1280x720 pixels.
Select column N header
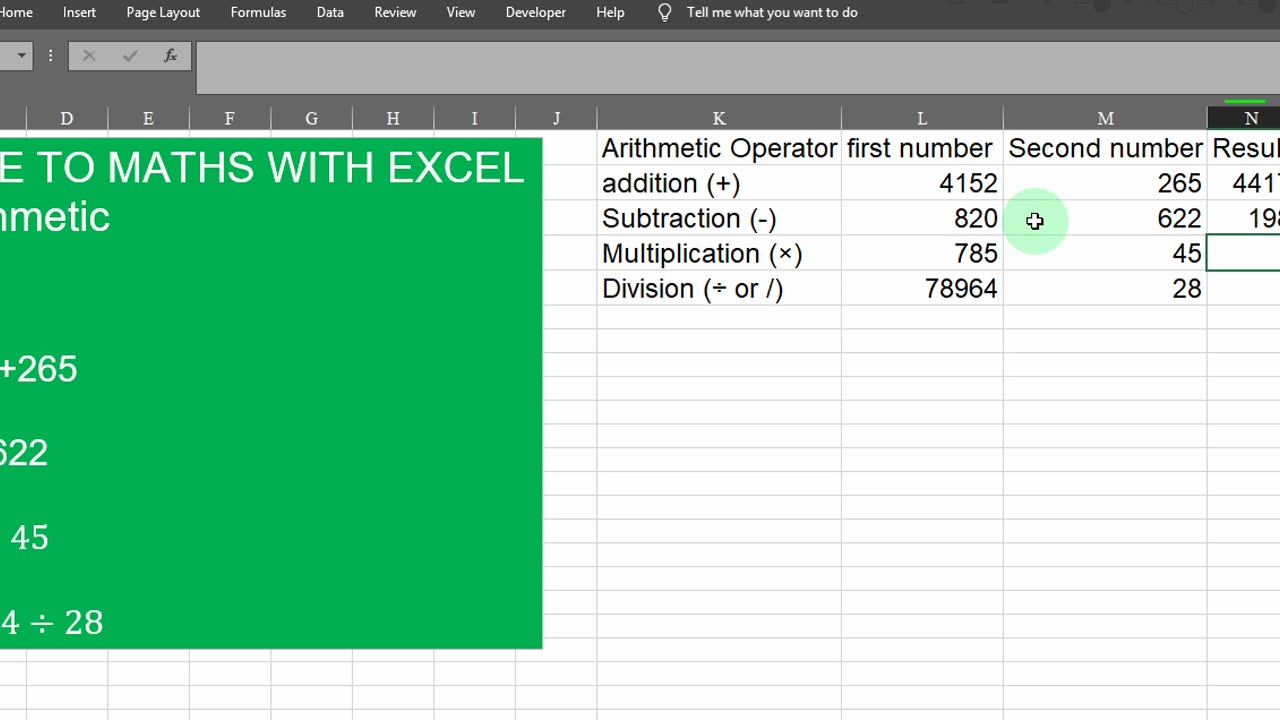click(x=1244, y=119)
